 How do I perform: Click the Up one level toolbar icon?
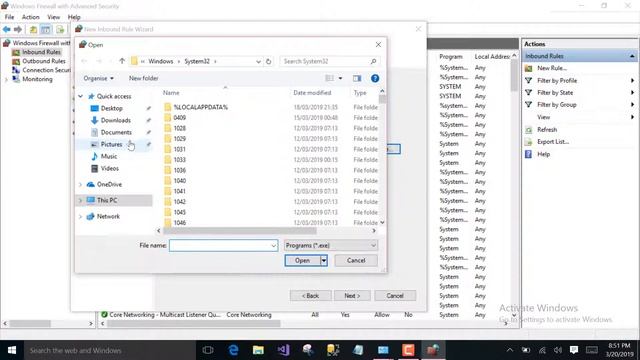point(33,29)
